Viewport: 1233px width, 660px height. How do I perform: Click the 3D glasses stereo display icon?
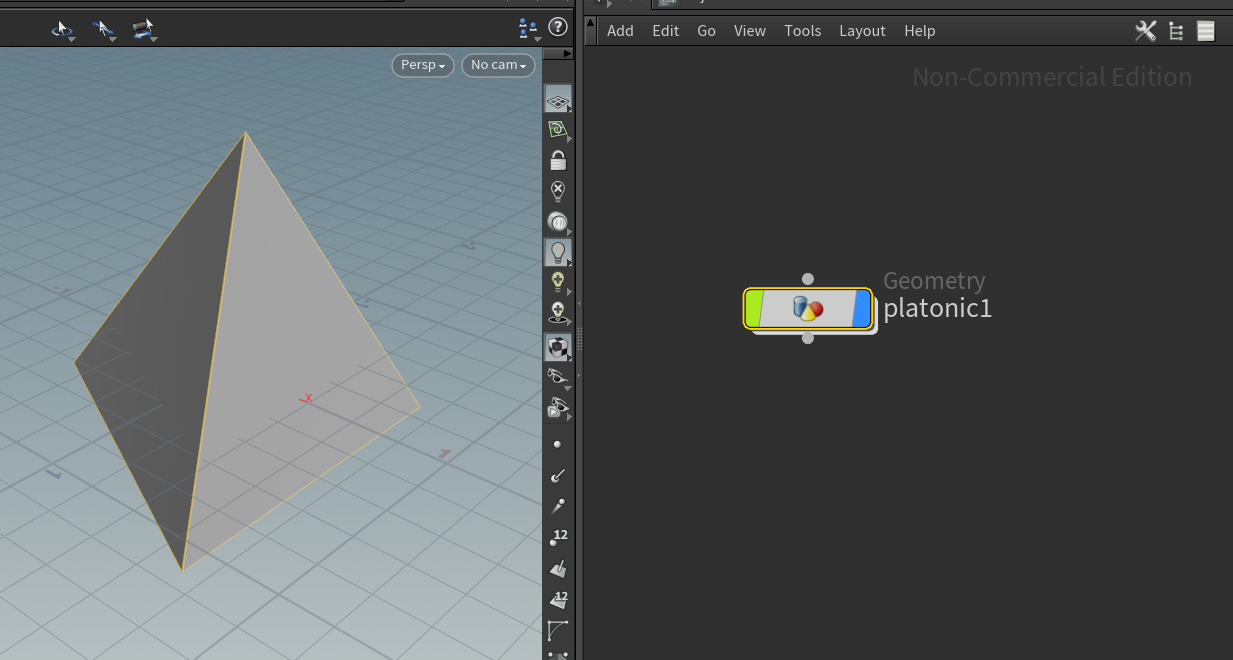[x=558, y=377]
